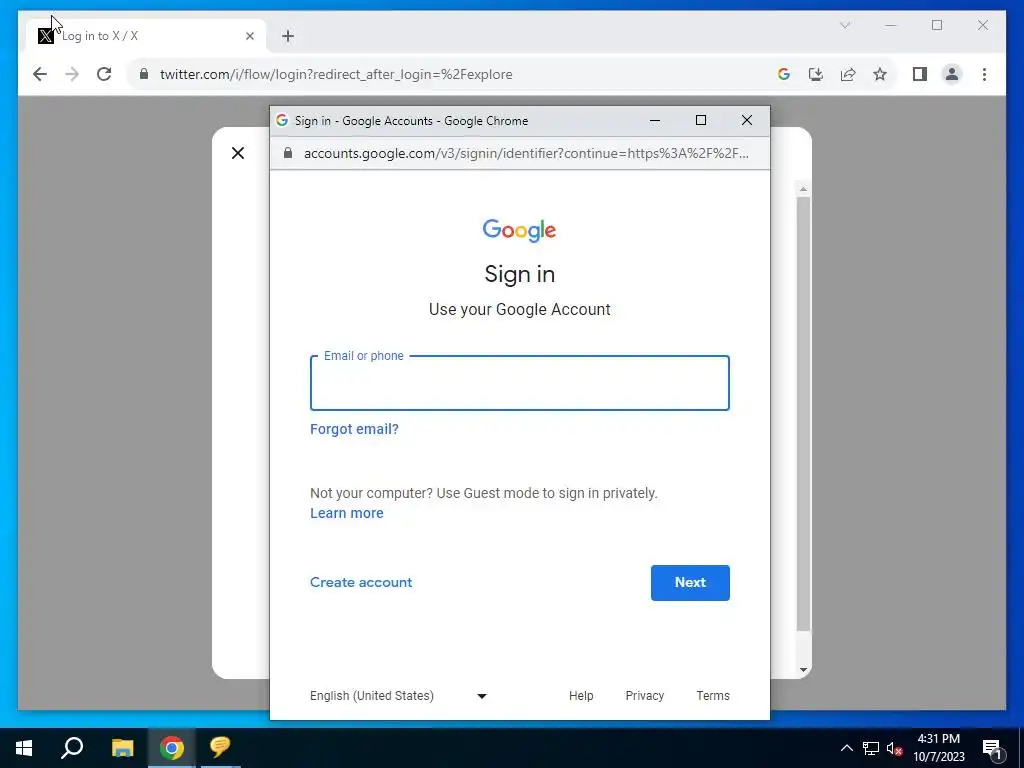Open the English (United States) language dropdown
This screenshot has width=1024, height=768.
pyautogui.click(x=398, y=696)
